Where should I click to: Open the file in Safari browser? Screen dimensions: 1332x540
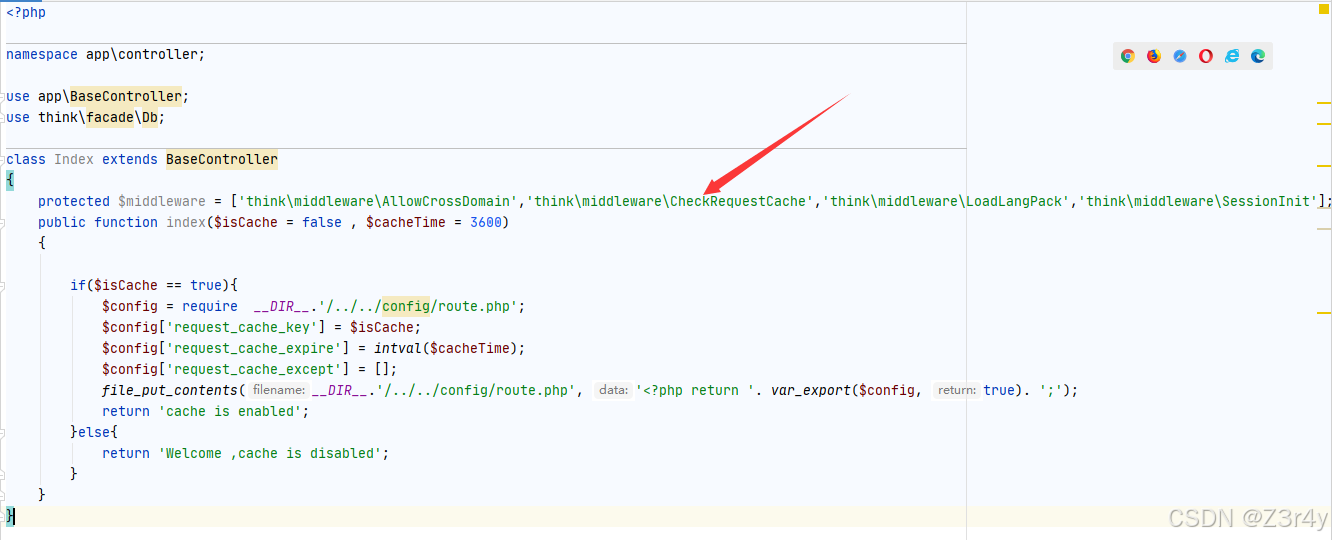click(1180, 56)
